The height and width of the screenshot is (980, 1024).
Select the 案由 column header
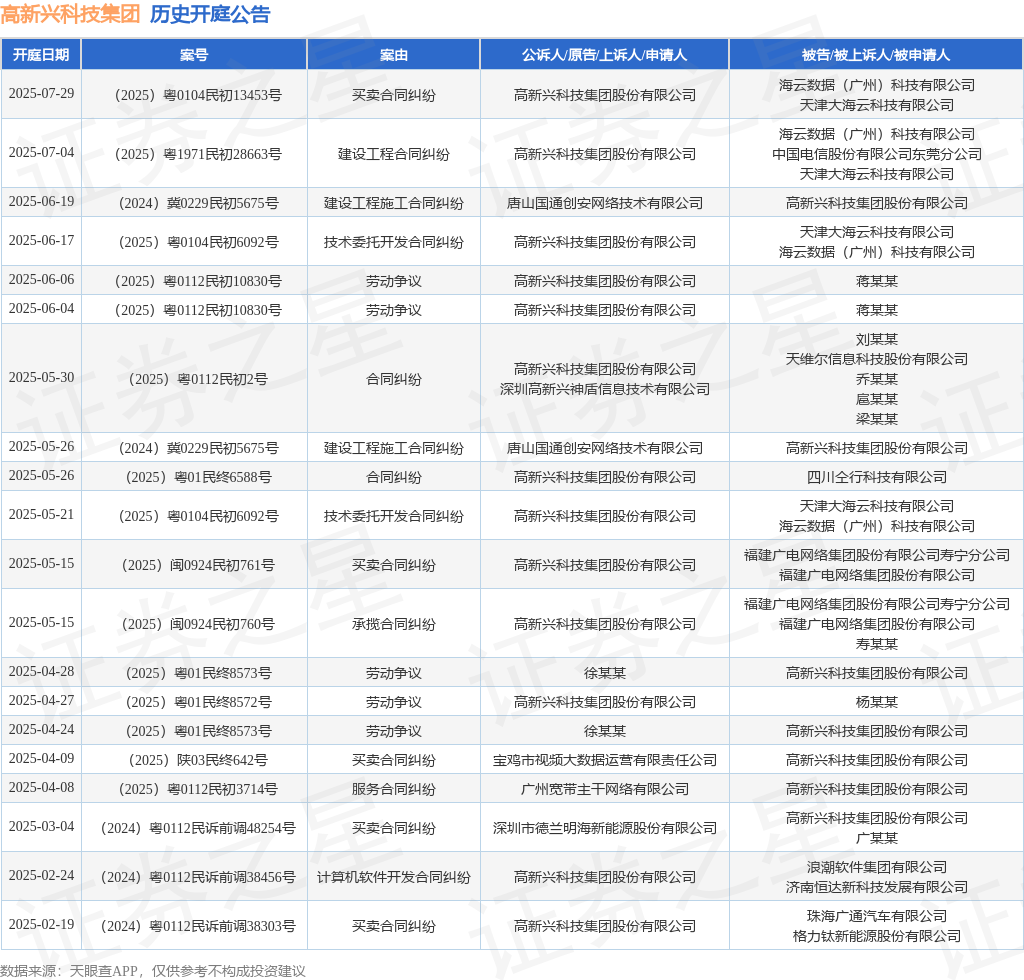tap(394, 55)
